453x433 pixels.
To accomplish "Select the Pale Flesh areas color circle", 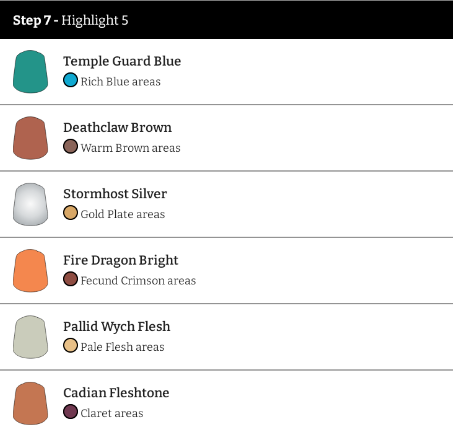I will (70, 346).
